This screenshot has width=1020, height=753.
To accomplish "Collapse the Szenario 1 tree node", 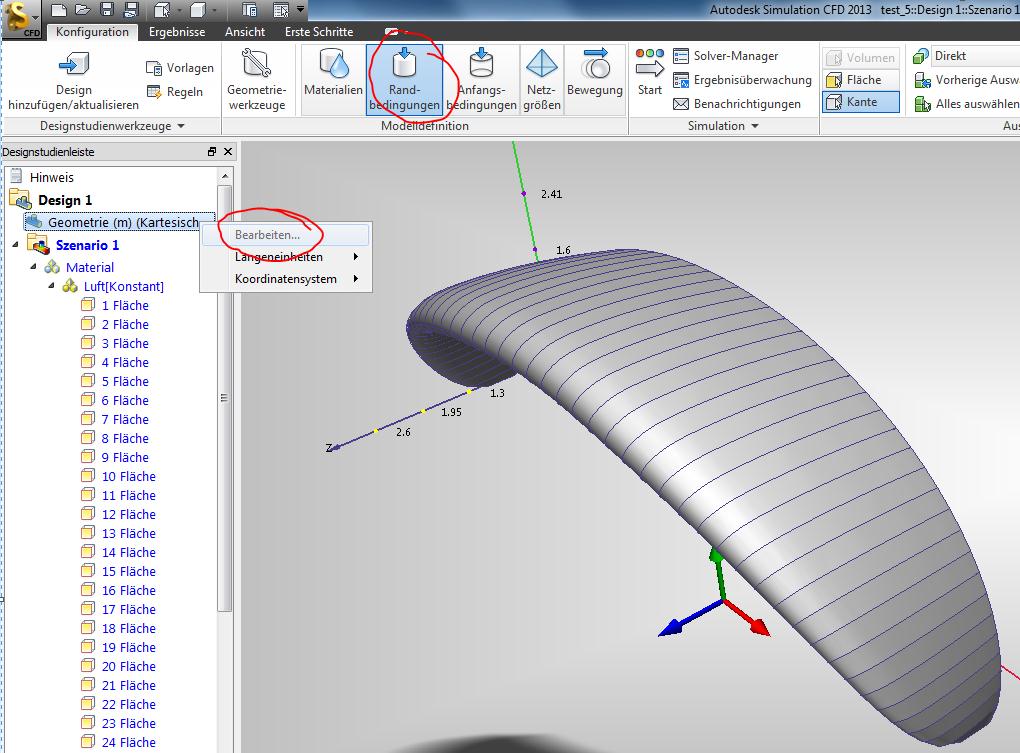I will (x=16, y=244).
